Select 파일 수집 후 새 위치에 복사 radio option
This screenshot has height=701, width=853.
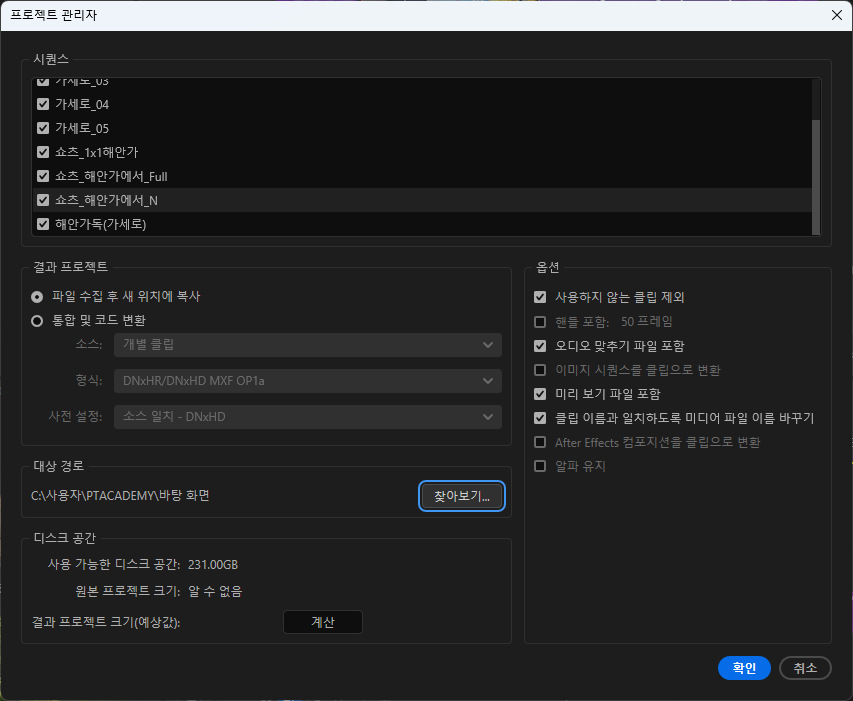click(37, 297)
